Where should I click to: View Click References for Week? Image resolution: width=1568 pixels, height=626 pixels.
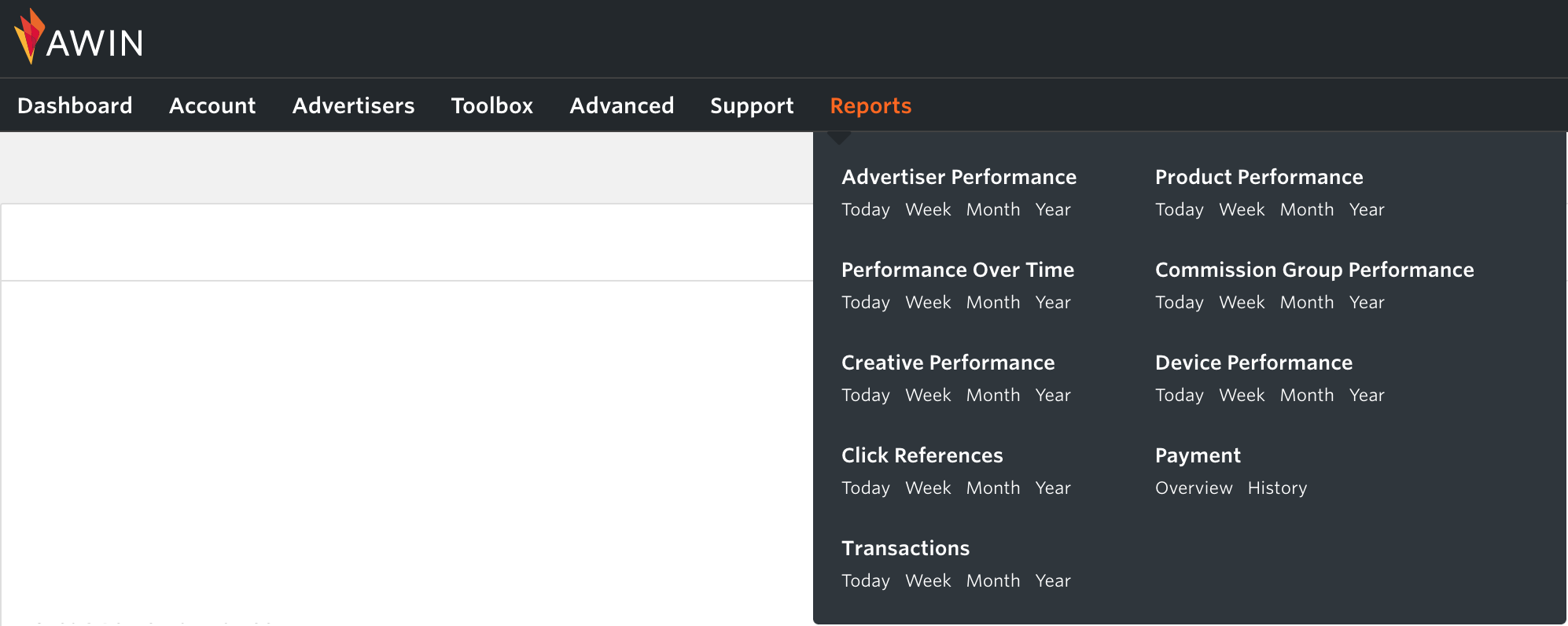click(x=928, y=488)
